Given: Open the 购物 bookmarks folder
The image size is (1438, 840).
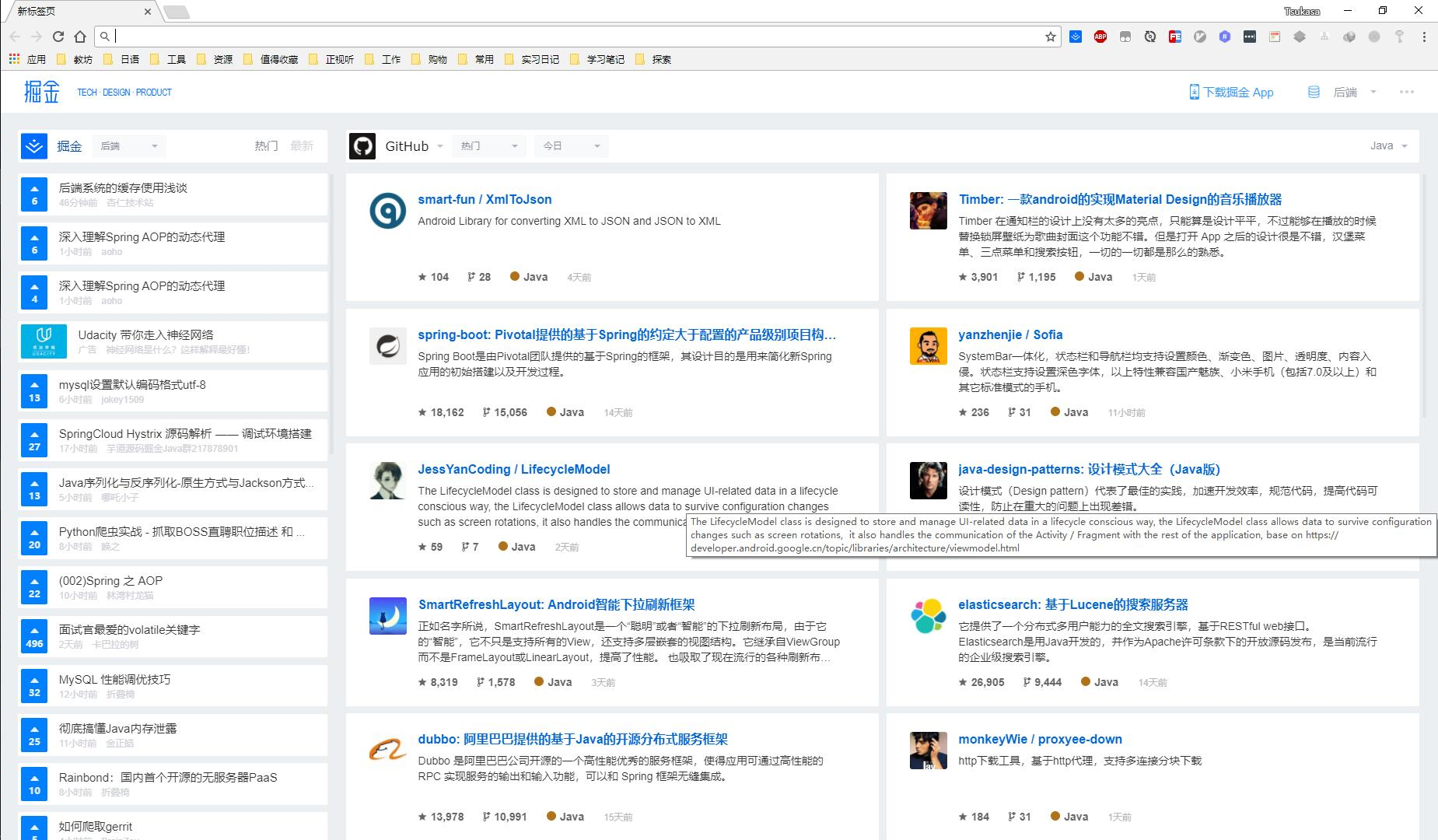Looking at the screenshot, I should point(429,59).
